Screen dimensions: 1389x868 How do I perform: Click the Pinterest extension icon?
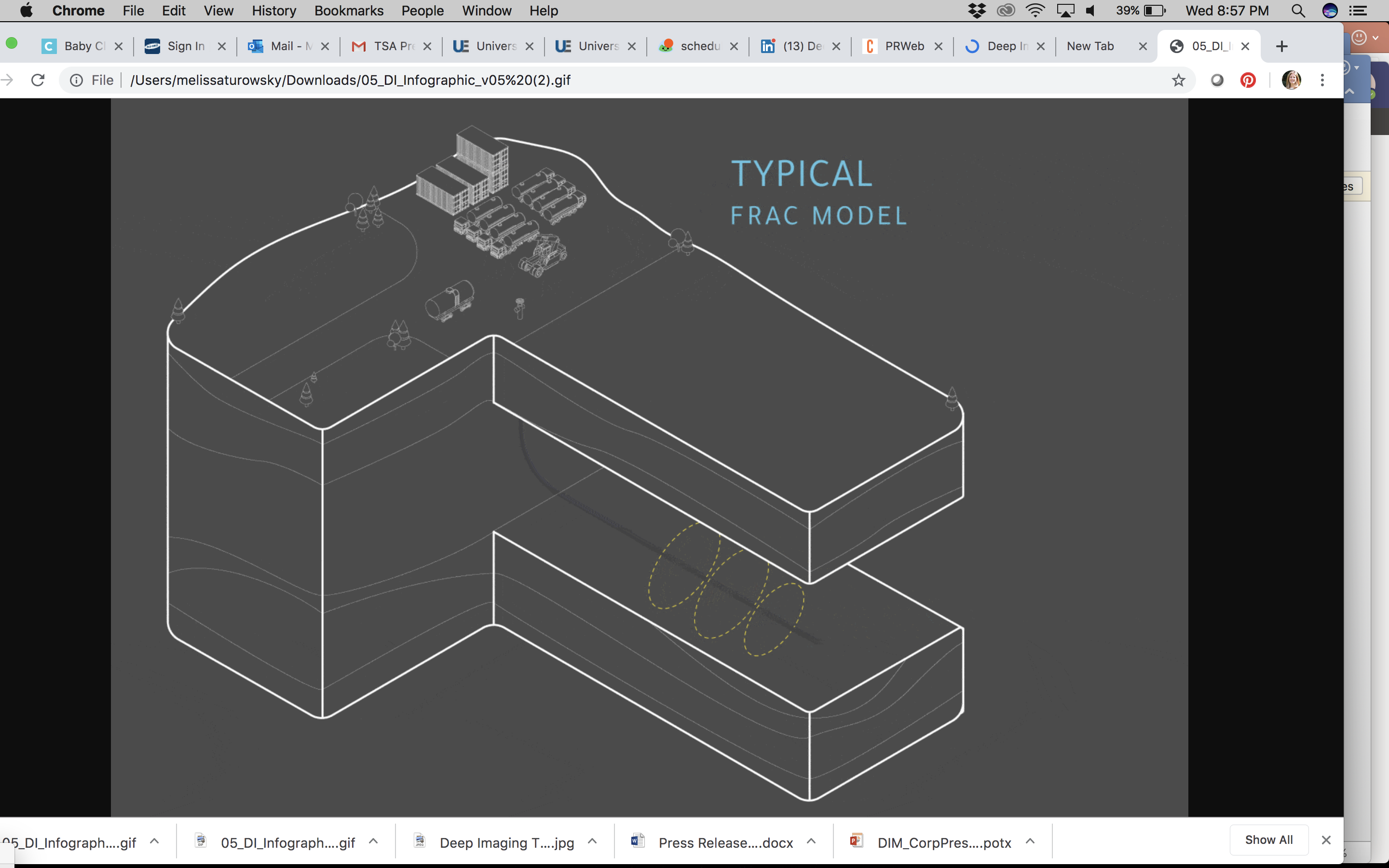click(1248, 81)
